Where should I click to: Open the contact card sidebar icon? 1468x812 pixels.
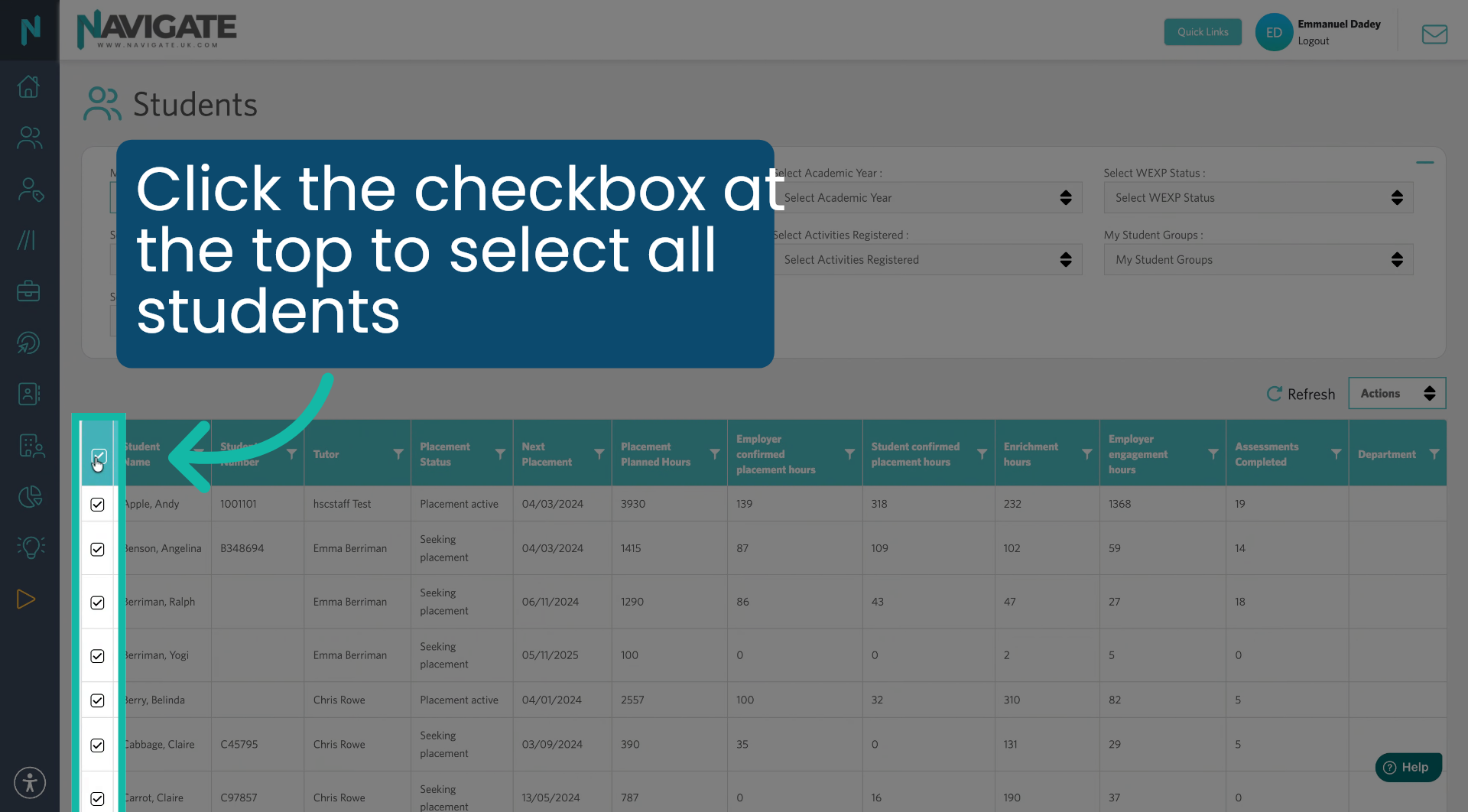pyautogui.click(x=28, y=393)
